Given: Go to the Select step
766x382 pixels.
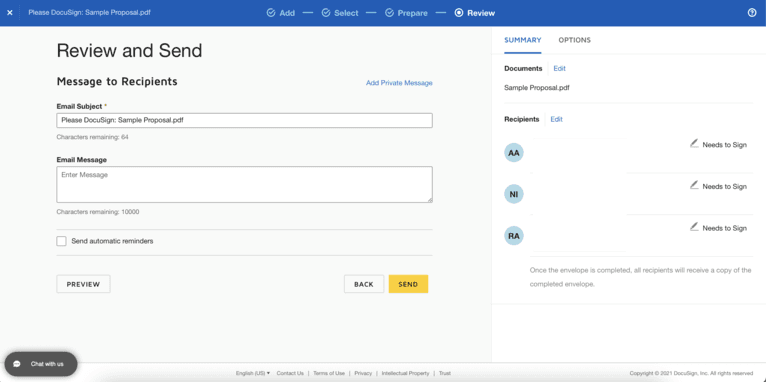Looking at the screenshot, I should click(x=340, y=13).
